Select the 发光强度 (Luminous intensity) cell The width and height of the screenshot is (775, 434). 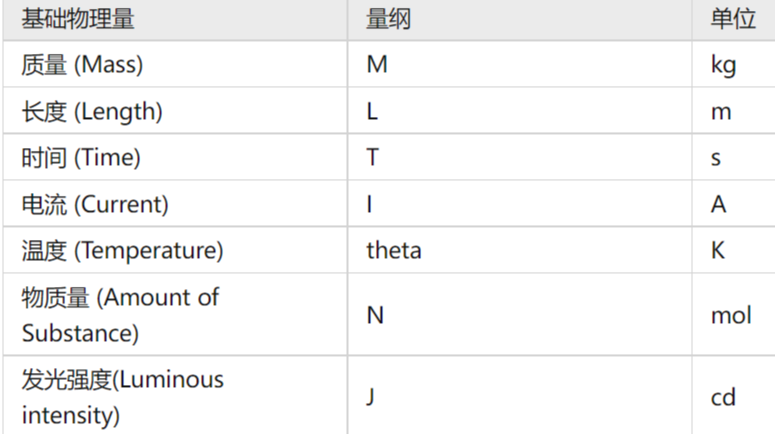coord(122,396)
